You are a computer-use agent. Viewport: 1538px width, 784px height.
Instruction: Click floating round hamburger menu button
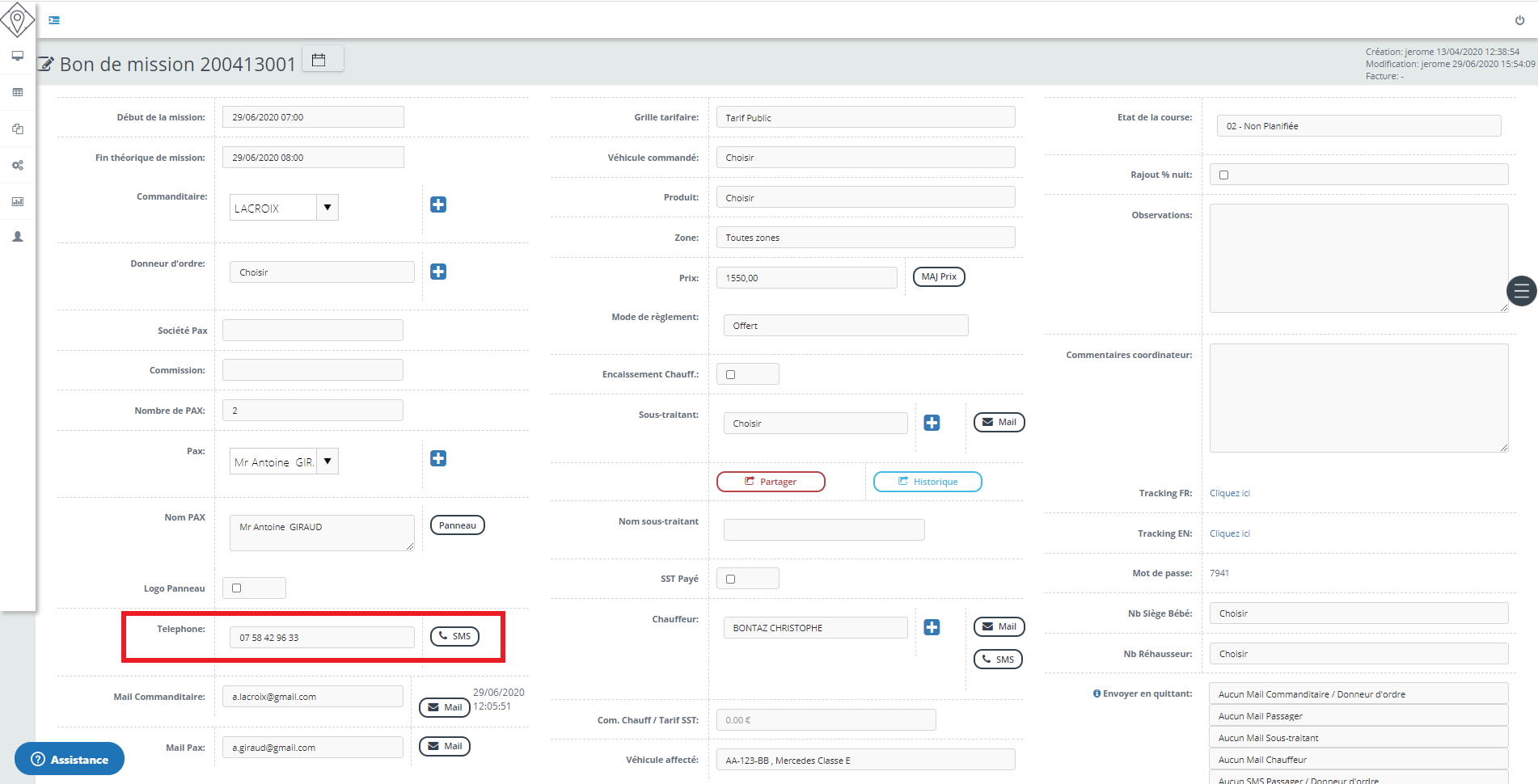(1521, 291)
